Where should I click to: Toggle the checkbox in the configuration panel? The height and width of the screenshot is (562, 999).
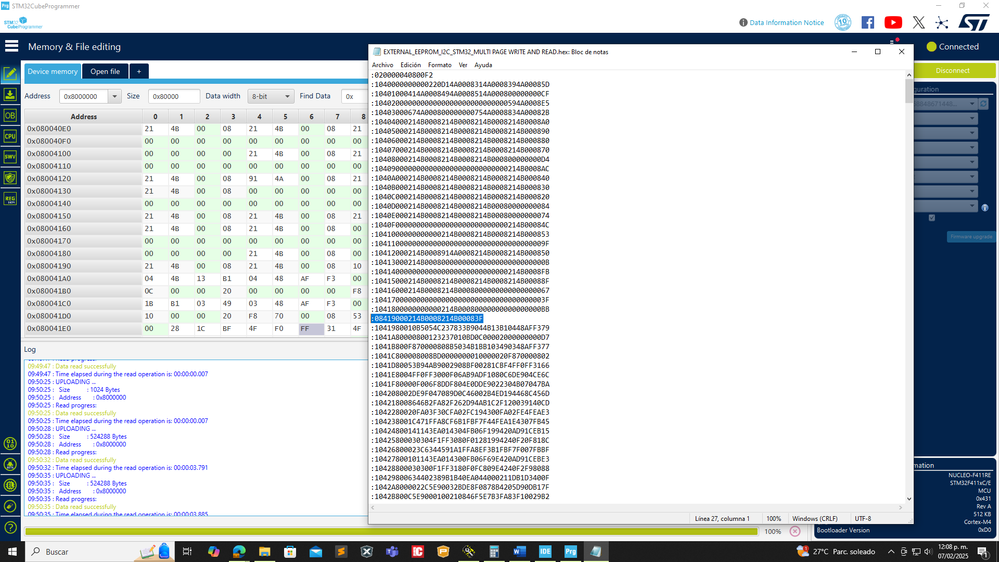click(x=931, y=218)
